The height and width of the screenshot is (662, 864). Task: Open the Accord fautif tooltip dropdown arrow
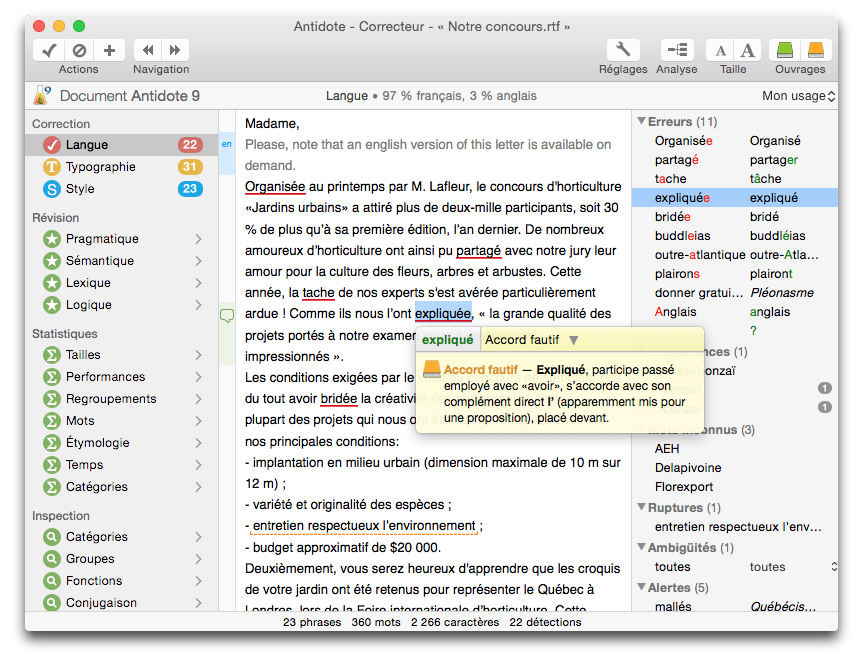click(574, 340)
